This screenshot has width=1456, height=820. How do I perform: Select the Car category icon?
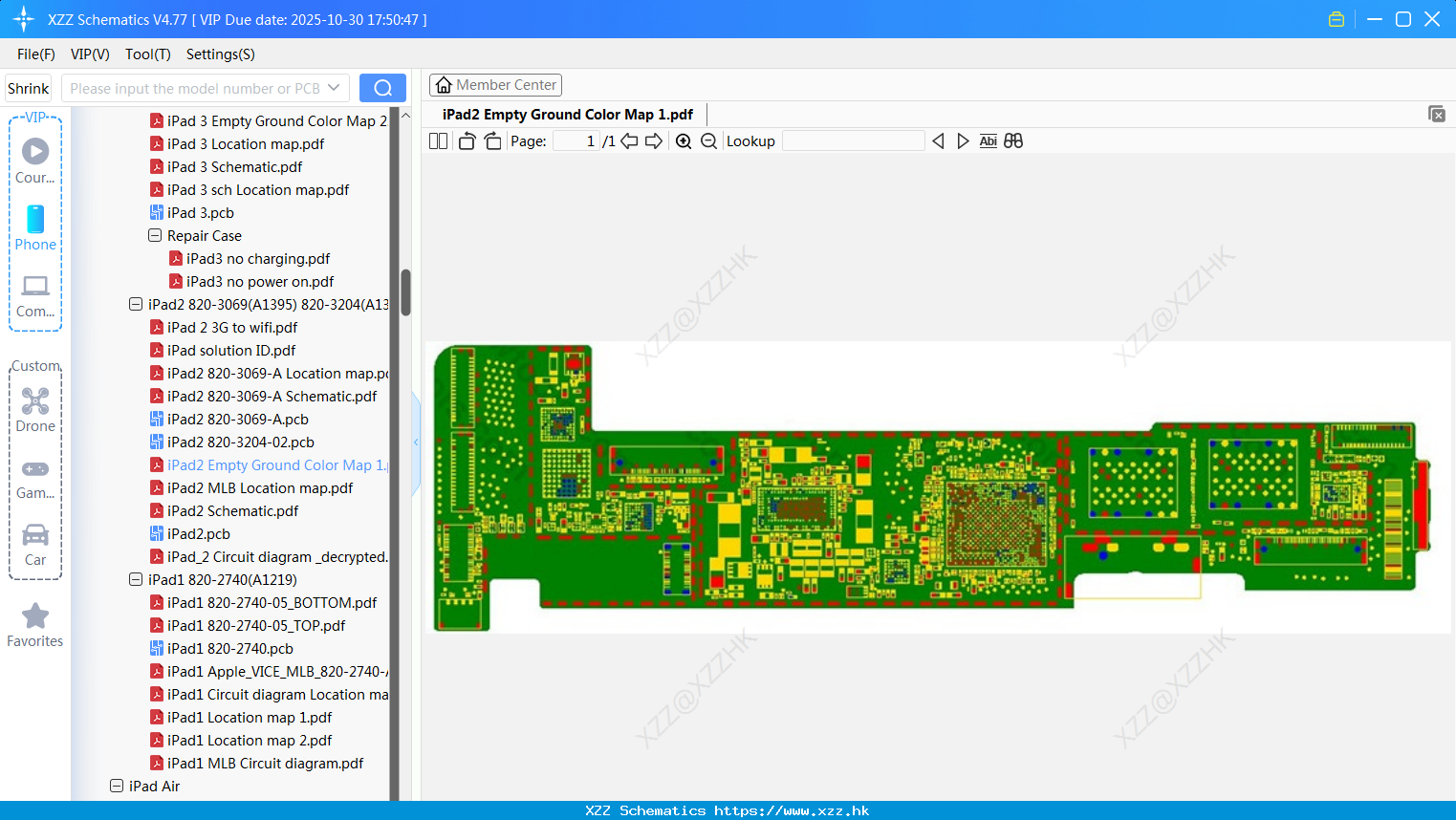[35, 545]
